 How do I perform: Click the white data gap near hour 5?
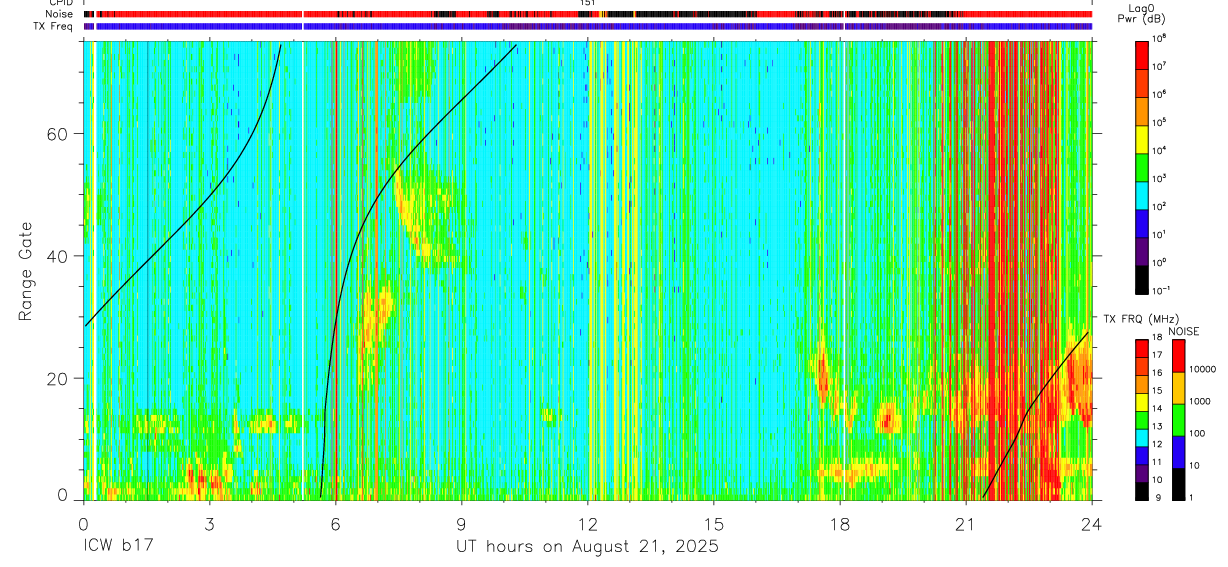pos(302,270)
